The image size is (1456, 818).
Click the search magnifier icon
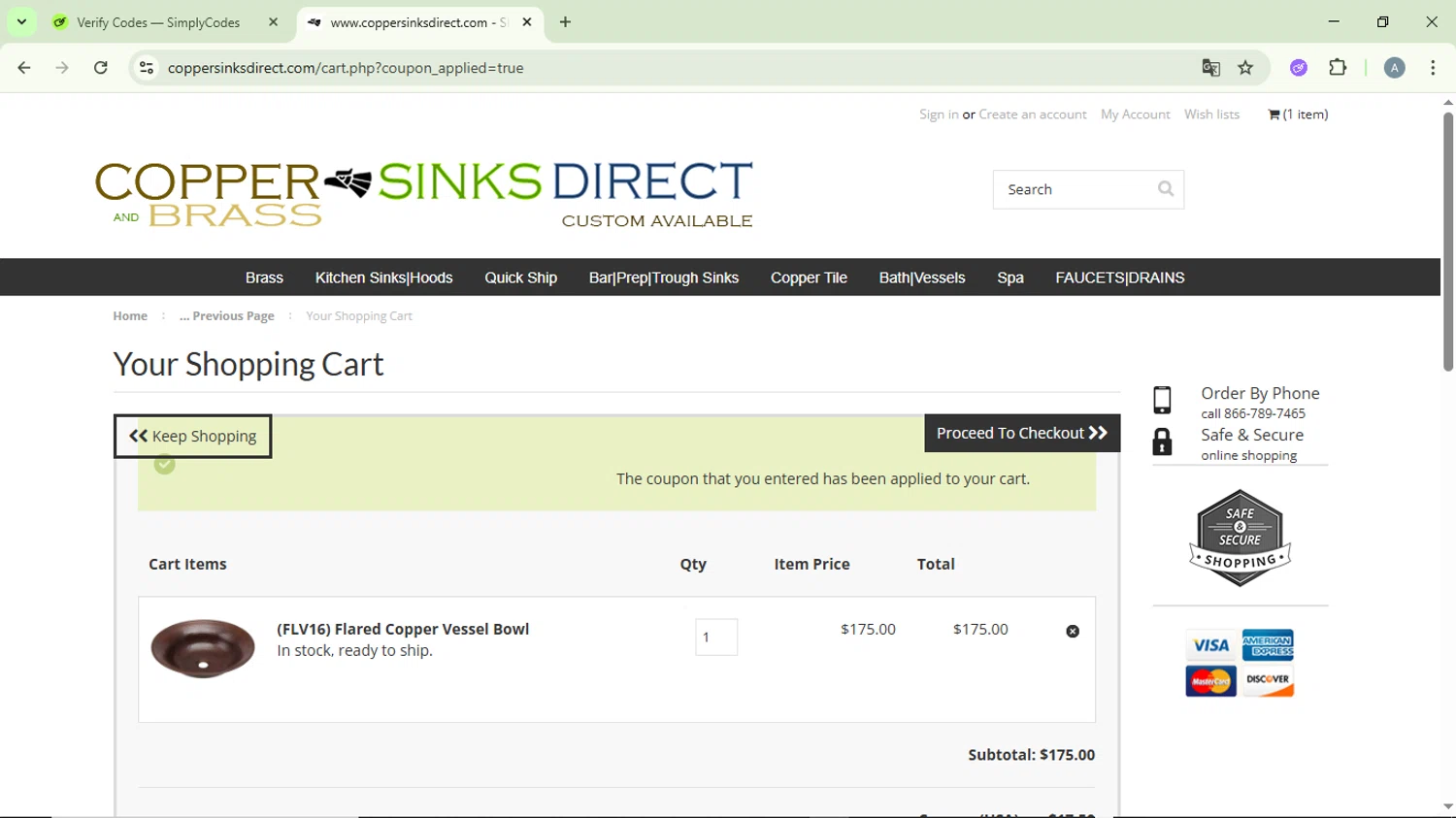pyautogui.click(x=1166, y=189)
